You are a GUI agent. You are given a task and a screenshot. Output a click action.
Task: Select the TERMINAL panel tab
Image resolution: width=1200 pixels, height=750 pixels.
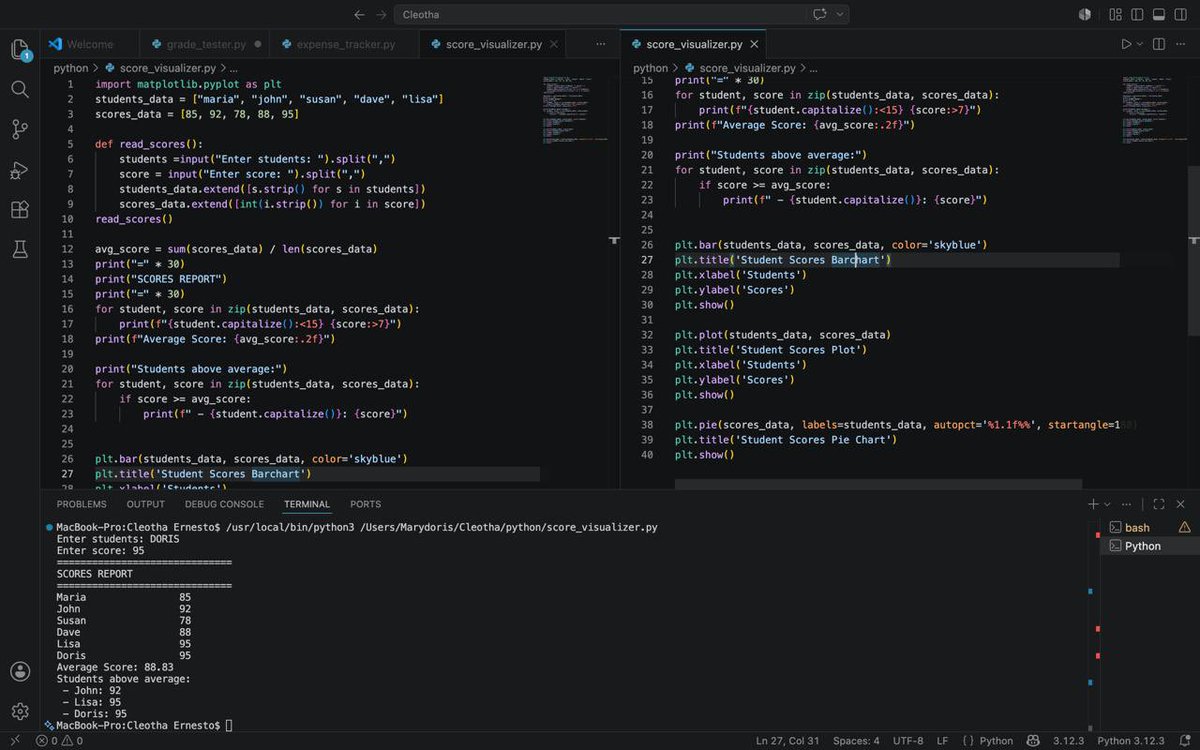tap(306, 504)
